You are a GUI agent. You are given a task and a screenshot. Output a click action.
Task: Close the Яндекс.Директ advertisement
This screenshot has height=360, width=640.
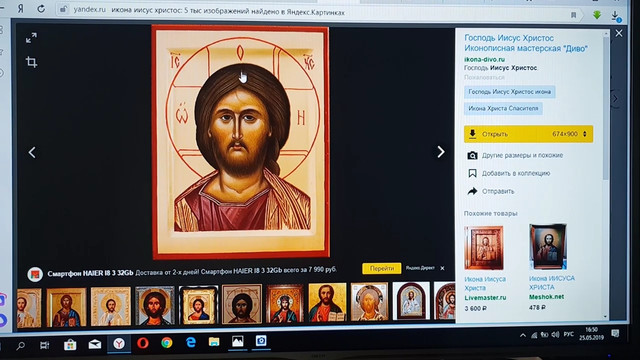click(x=442, y=268)
